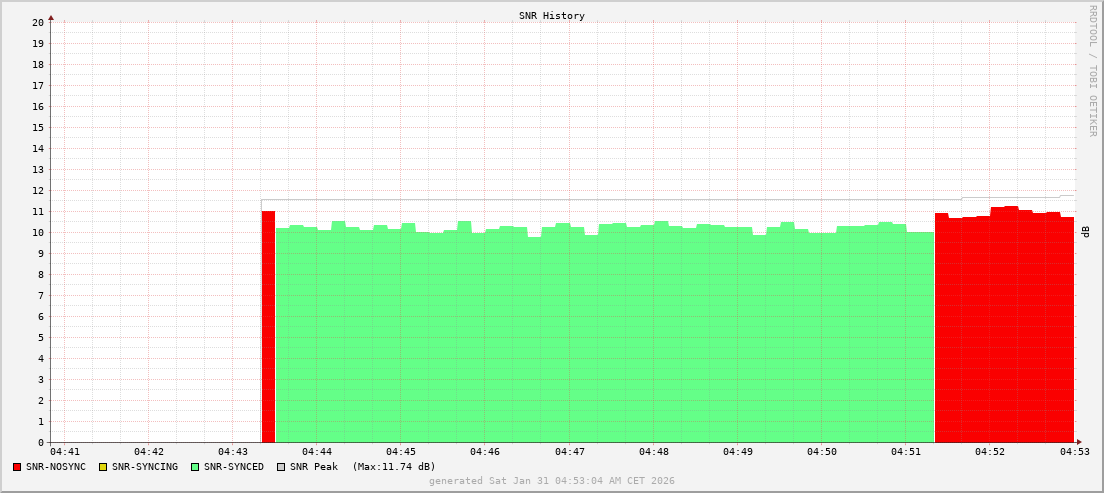Select the SNR-SYNCING legend label
Viewport: 1104px width, 493px height.
144,467
